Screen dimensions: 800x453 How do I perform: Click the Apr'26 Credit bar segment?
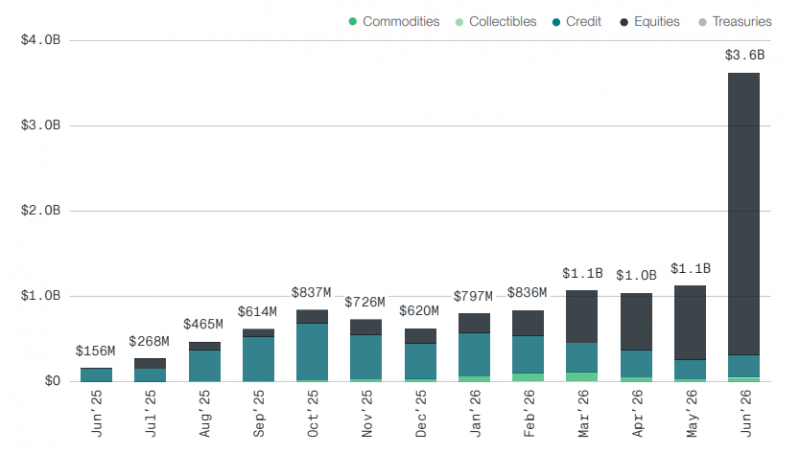pos(636,364)
